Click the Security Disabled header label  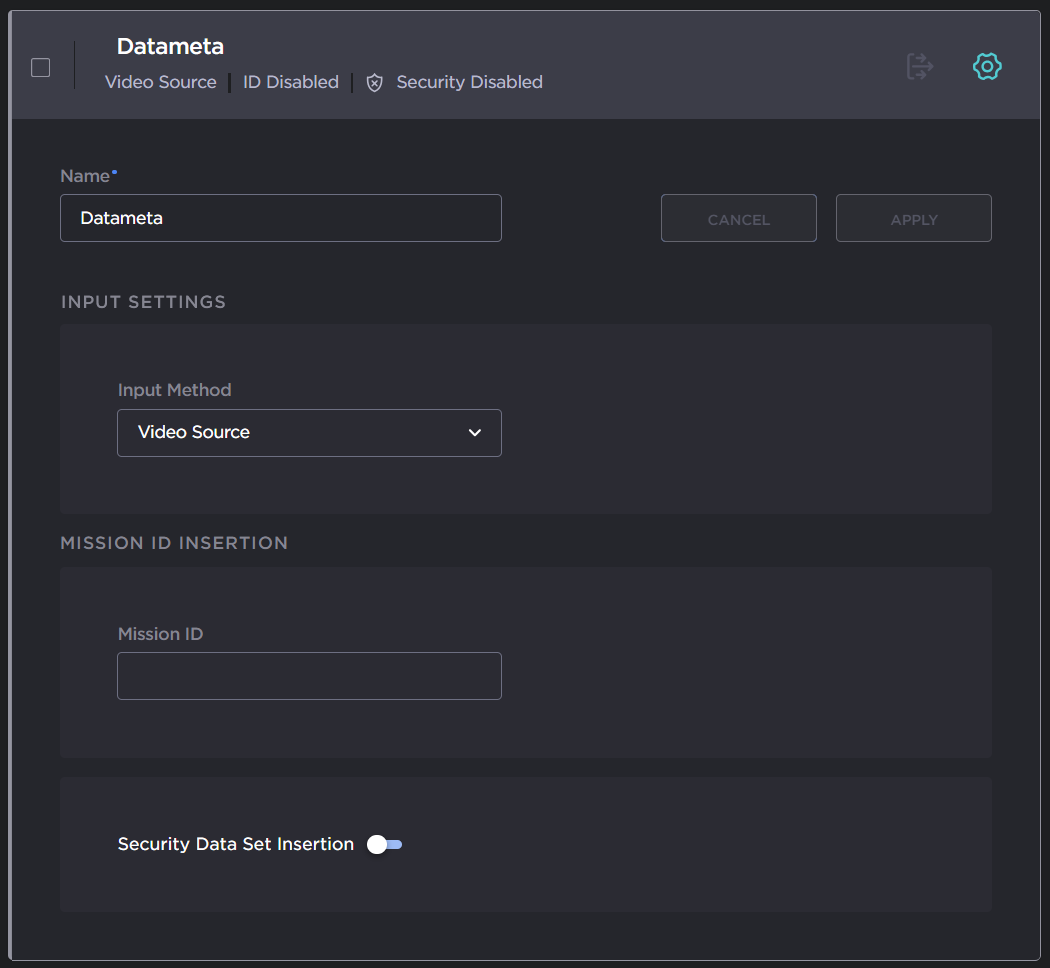469,83
